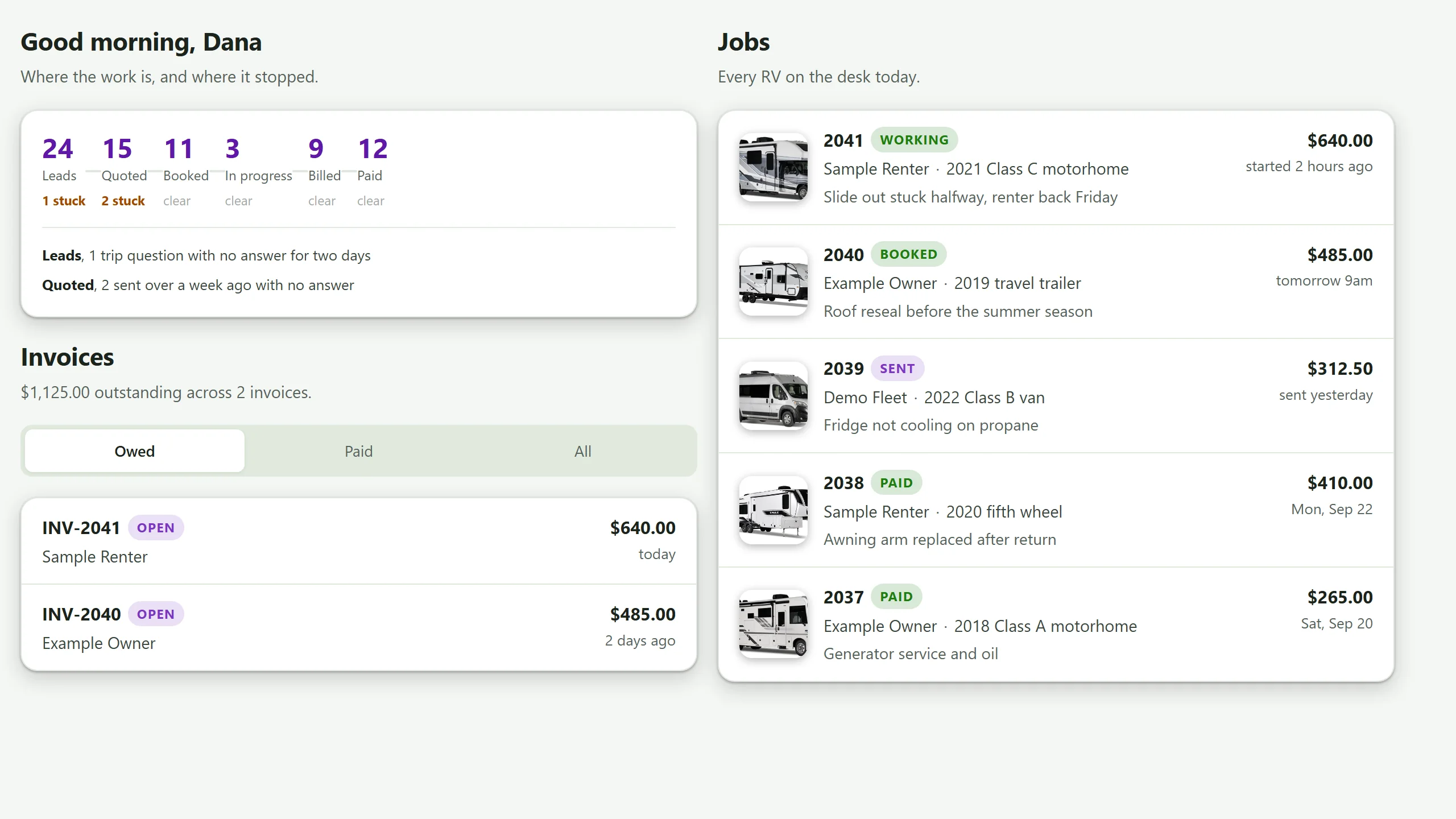This screenshot has height=819, width=1456.
Task: Click 'Generator service and oil'
Action: click(911, 653)
